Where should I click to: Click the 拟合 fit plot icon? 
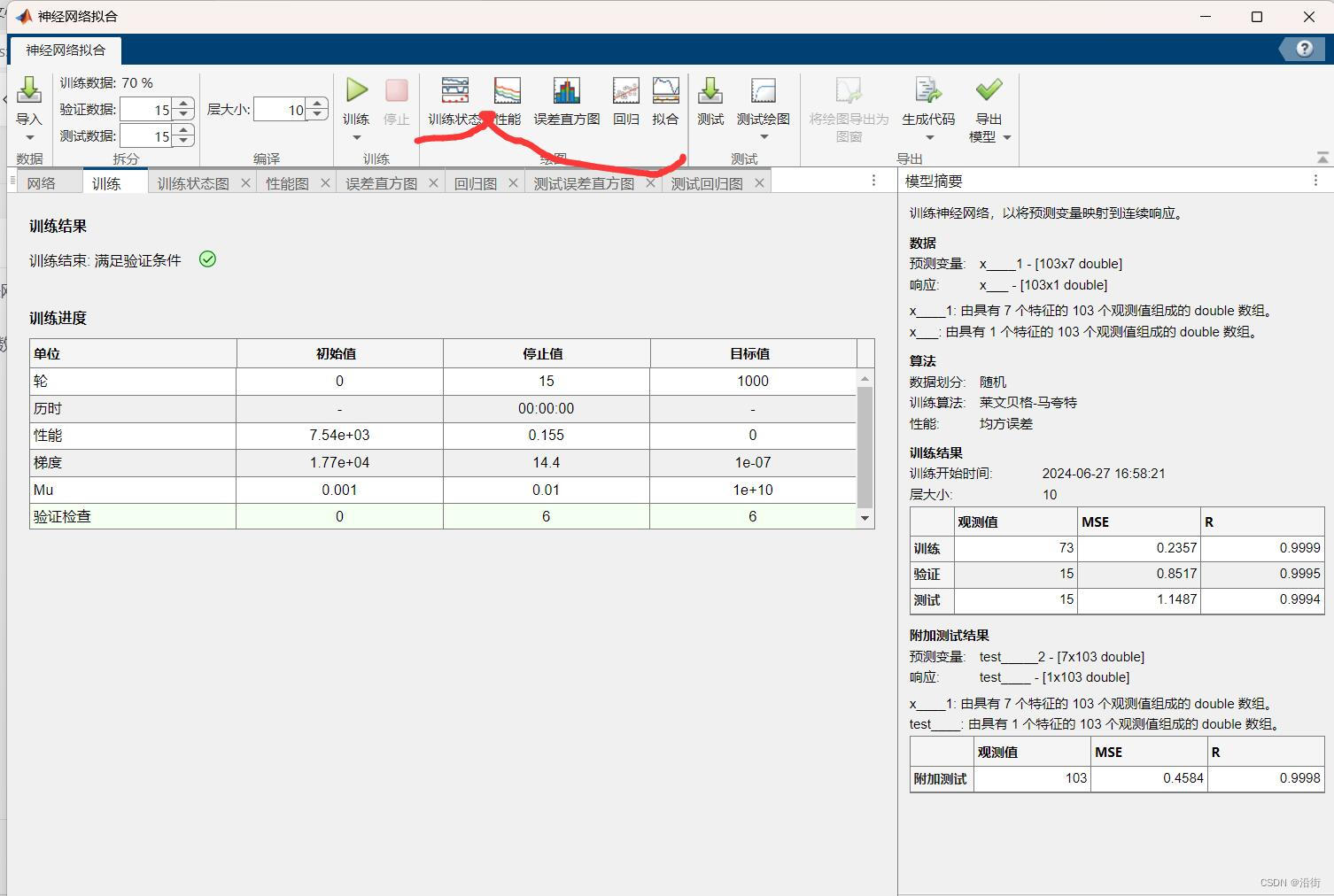pyautogui.click(x=665, y=90)
